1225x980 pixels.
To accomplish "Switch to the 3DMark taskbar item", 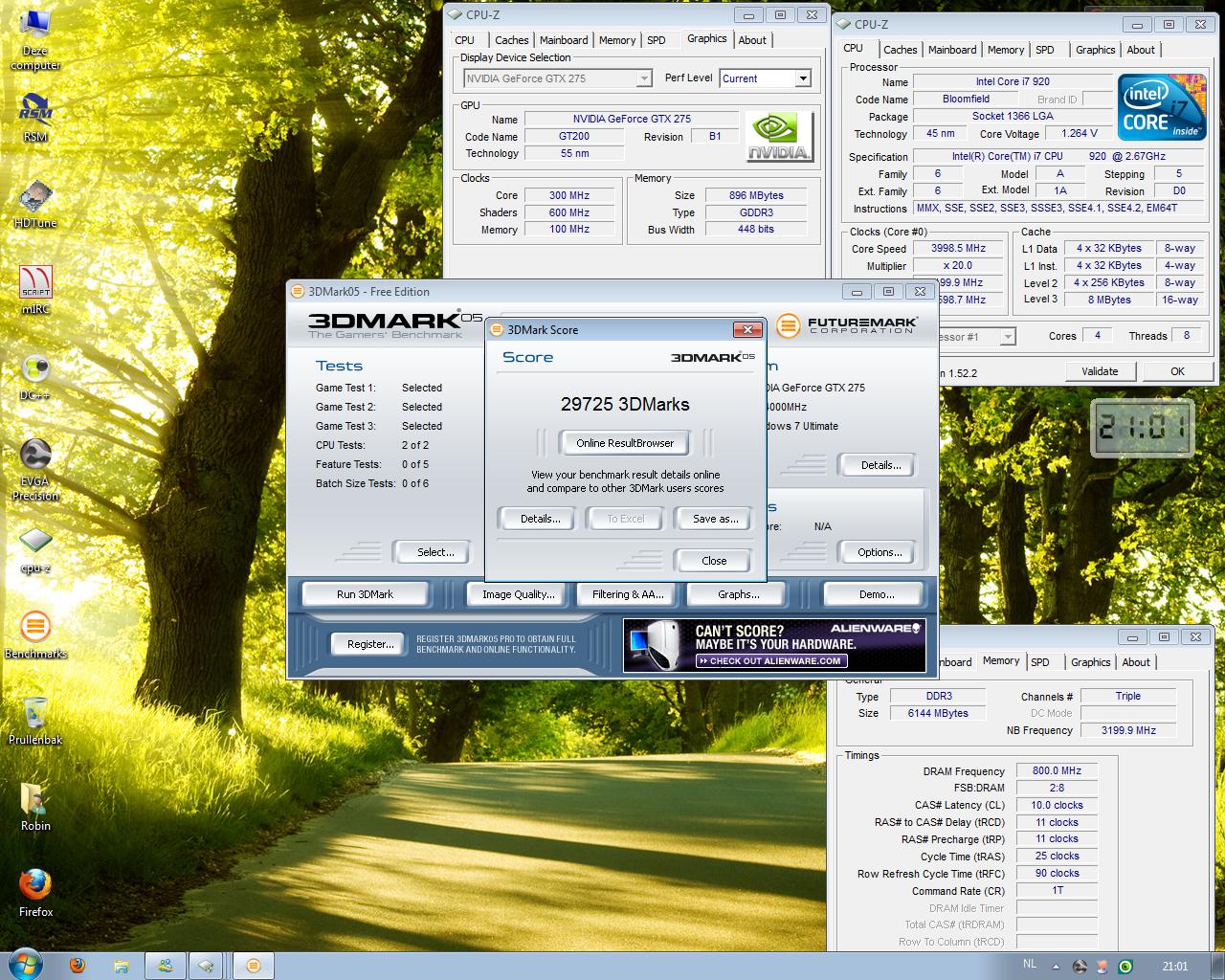I will 254,966.
